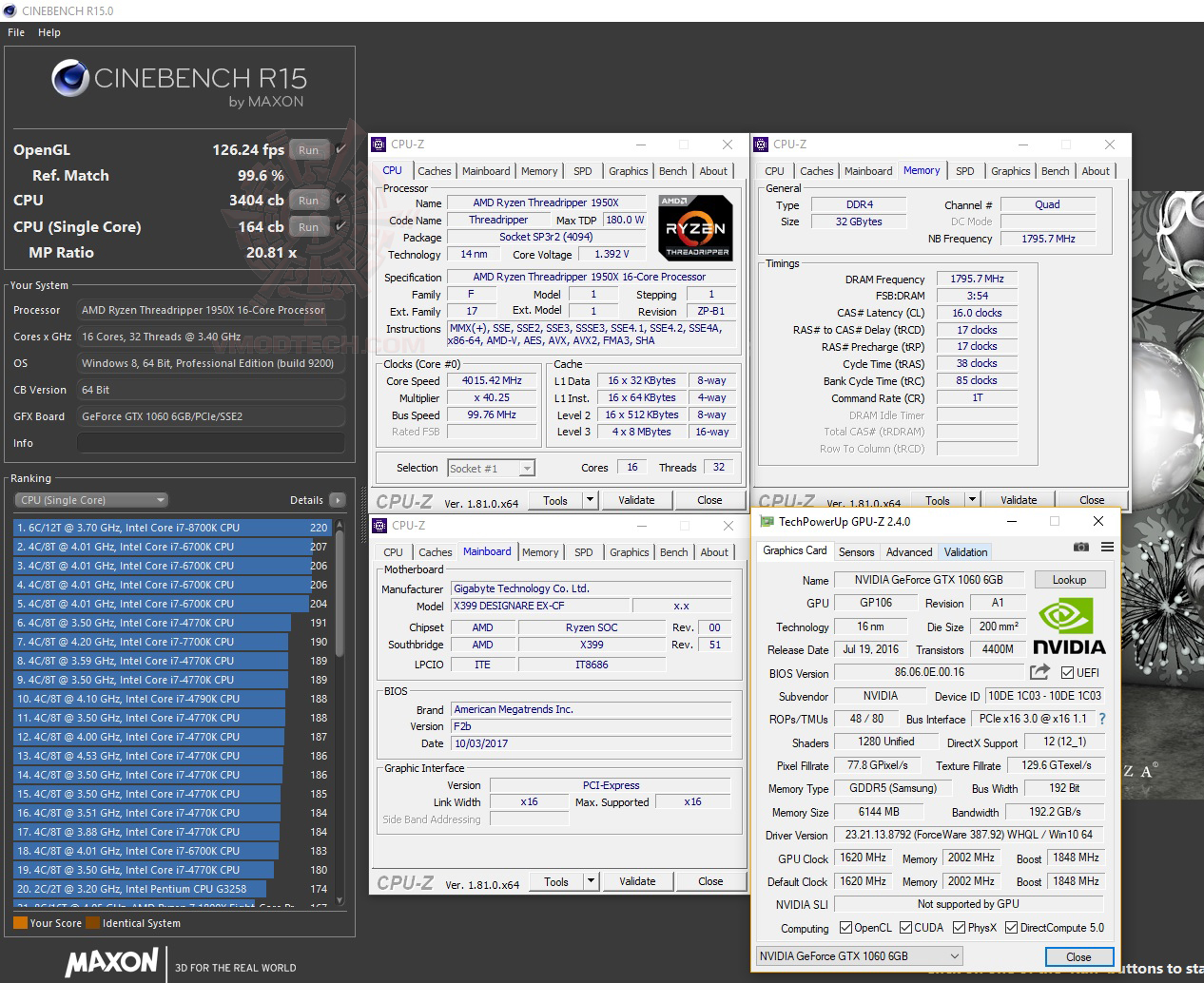
Task: Click the MAXON logo at the bottom
Action: [x=111, y=963]
